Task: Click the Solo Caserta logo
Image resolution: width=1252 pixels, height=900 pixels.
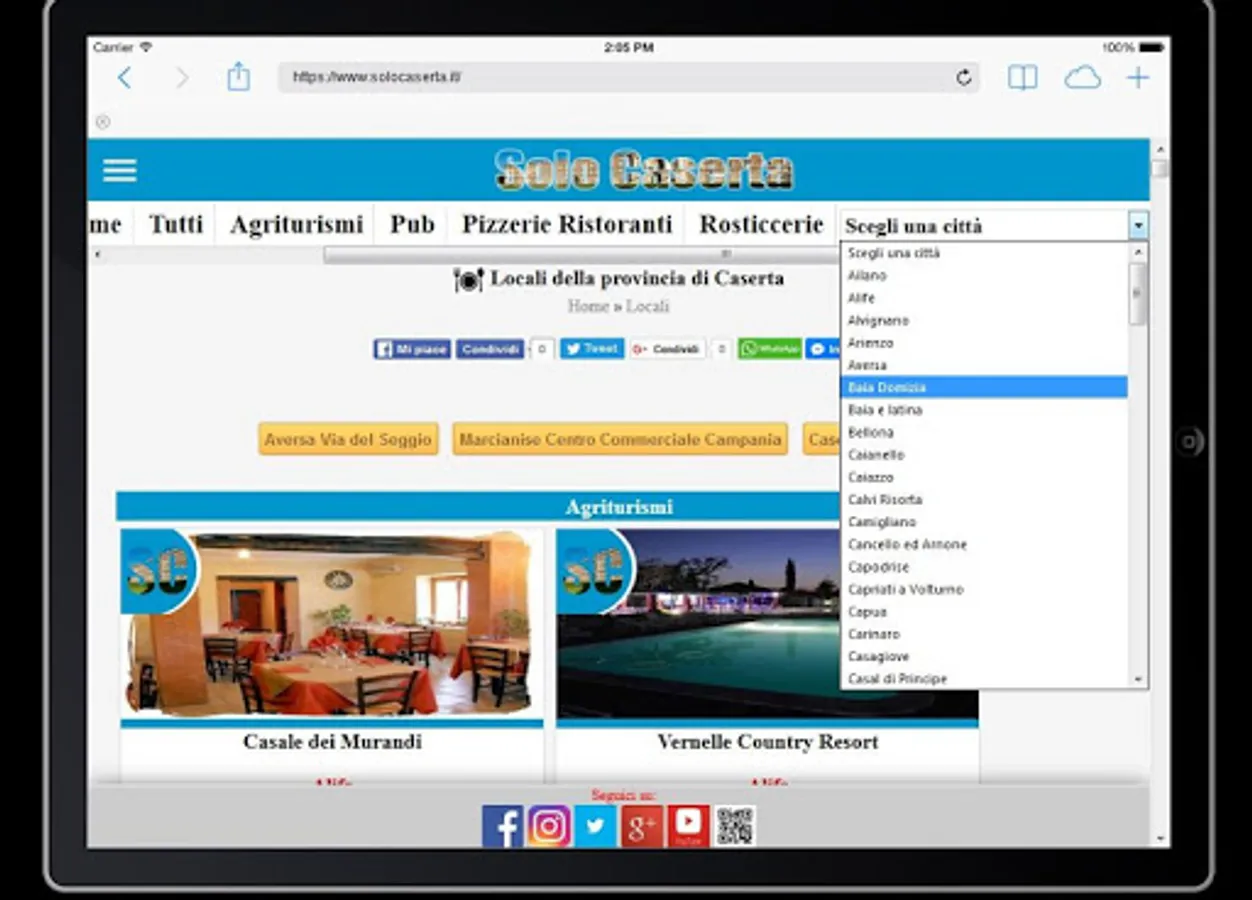Action: (x=644, y=170)
